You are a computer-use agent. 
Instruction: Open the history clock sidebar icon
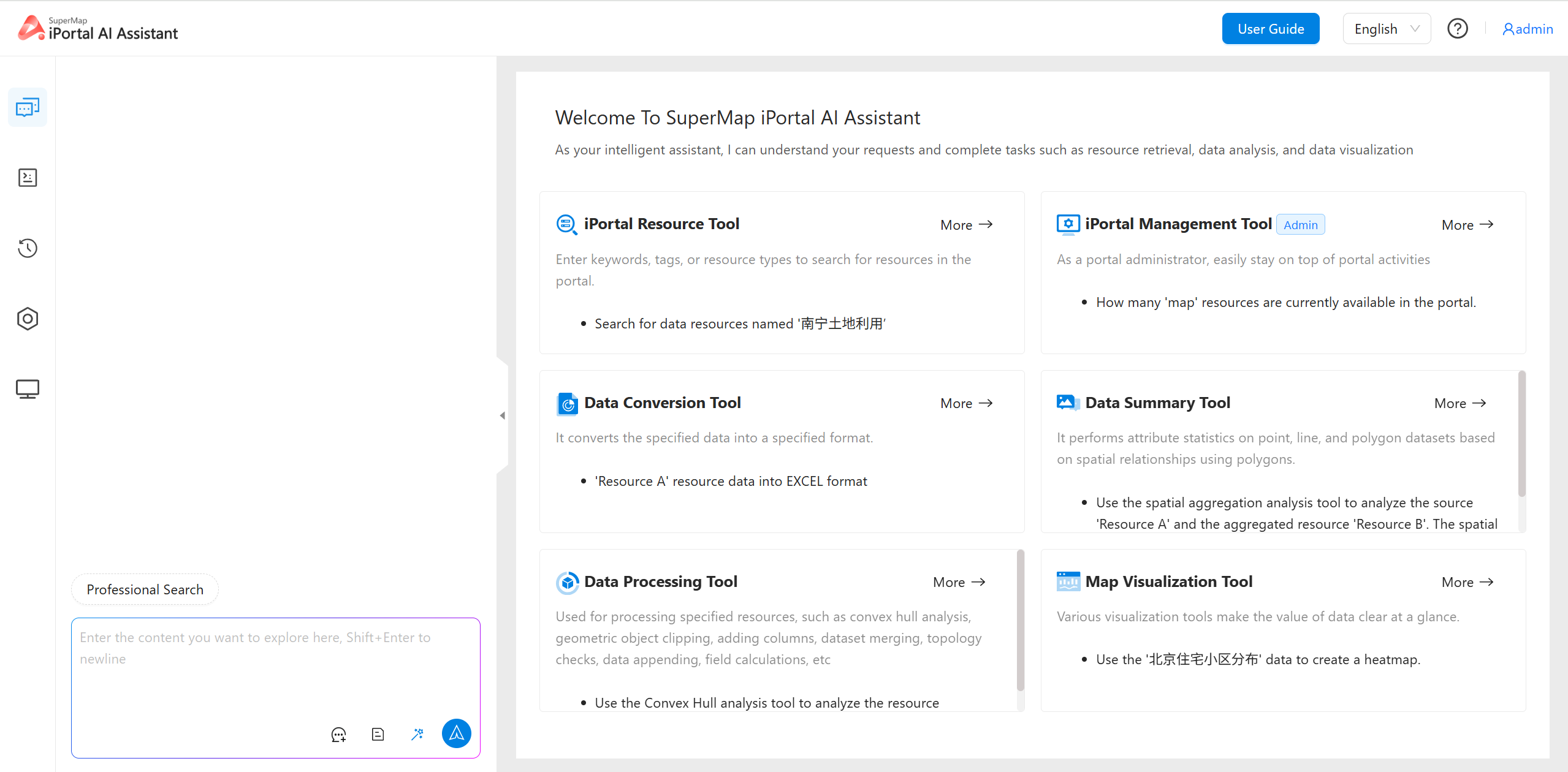tap(28, 248)
